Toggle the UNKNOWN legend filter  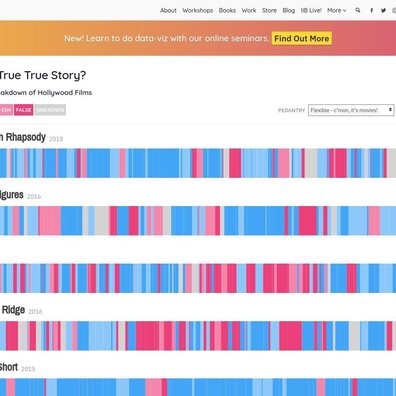pos(50,110)
